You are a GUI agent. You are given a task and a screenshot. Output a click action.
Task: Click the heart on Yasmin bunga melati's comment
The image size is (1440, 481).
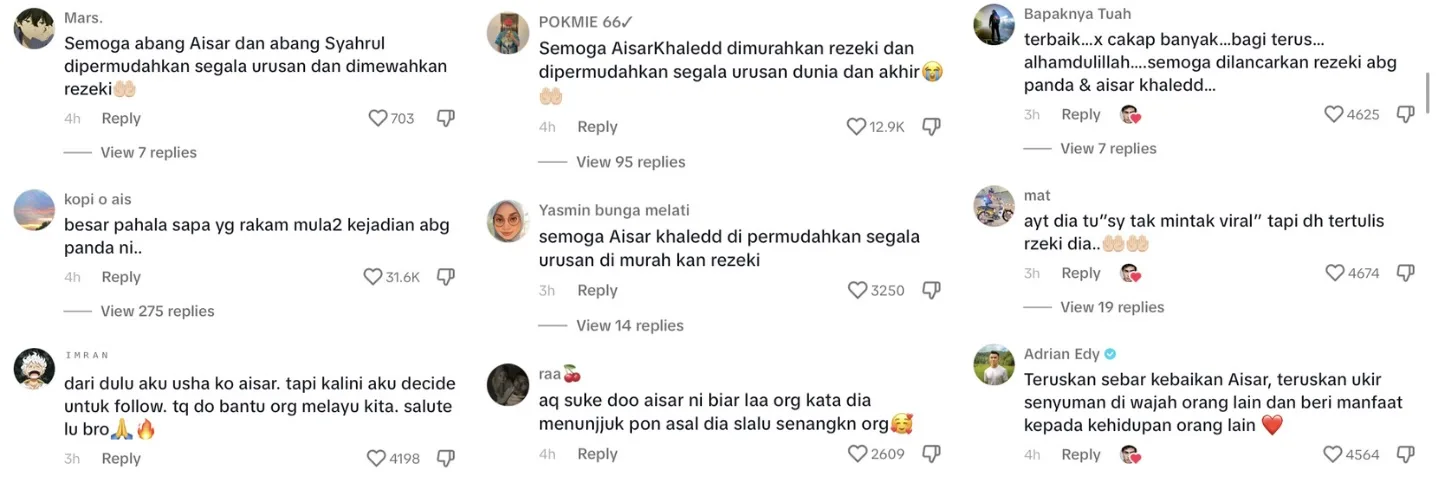tap(857, 290)
